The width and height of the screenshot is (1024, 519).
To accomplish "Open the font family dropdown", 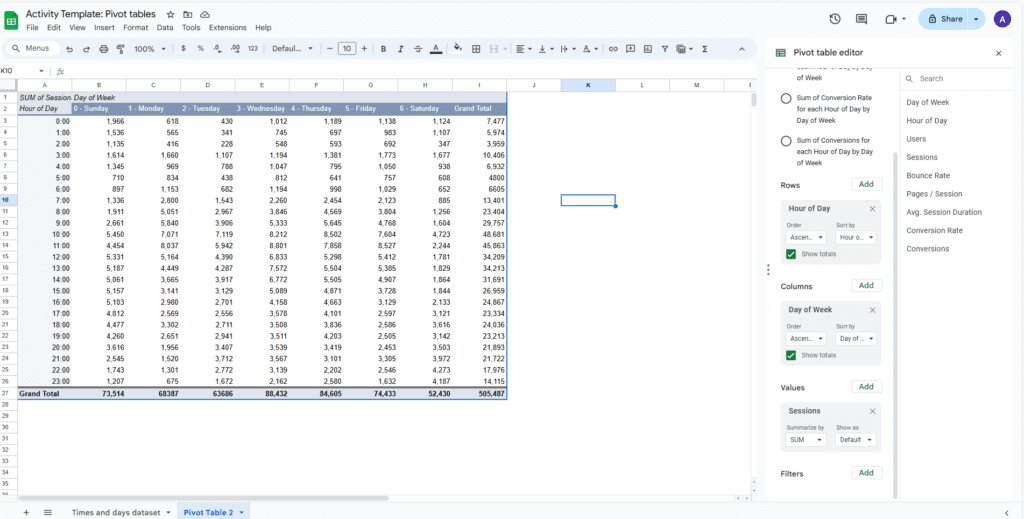I will click(292, 48).
